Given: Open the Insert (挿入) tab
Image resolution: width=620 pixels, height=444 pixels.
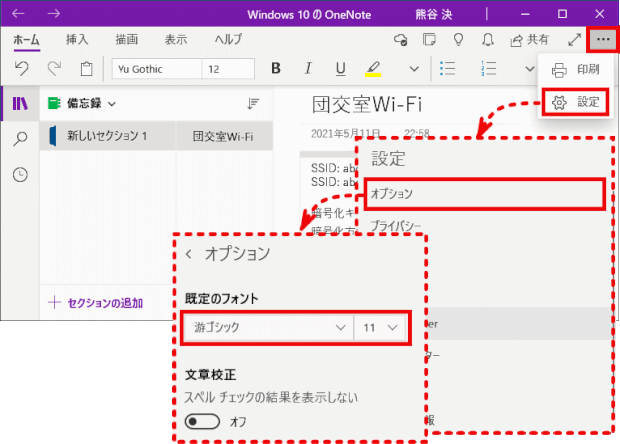Looking at the screenshot, I should 77,40.
